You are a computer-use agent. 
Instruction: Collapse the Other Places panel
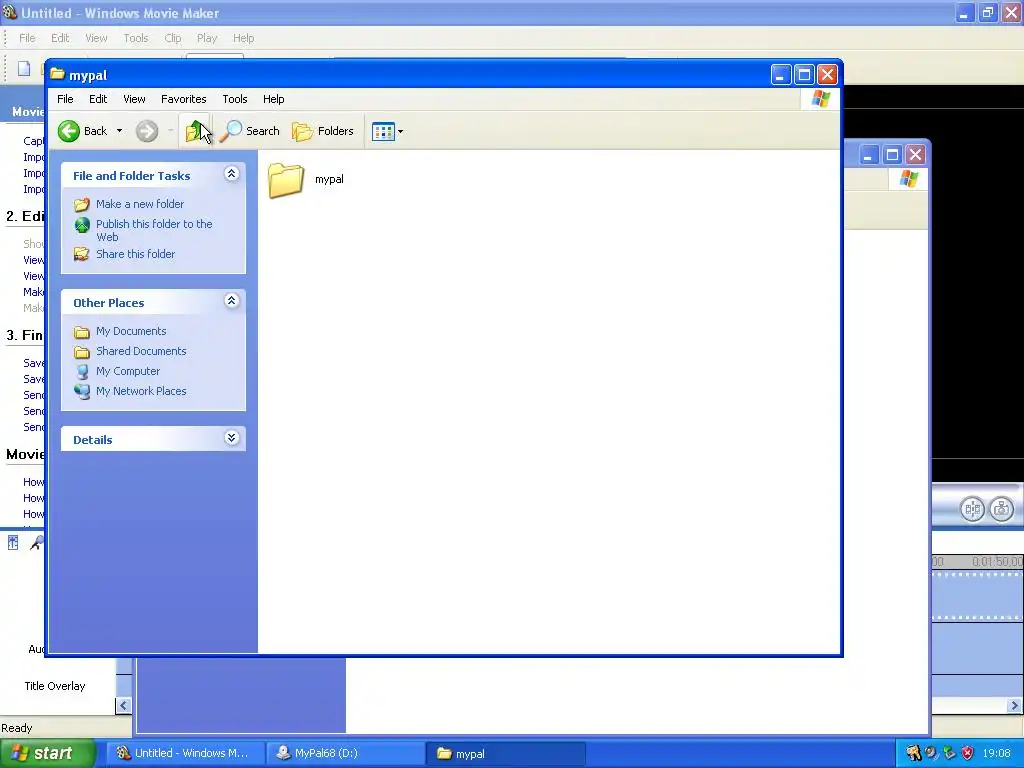231,301
